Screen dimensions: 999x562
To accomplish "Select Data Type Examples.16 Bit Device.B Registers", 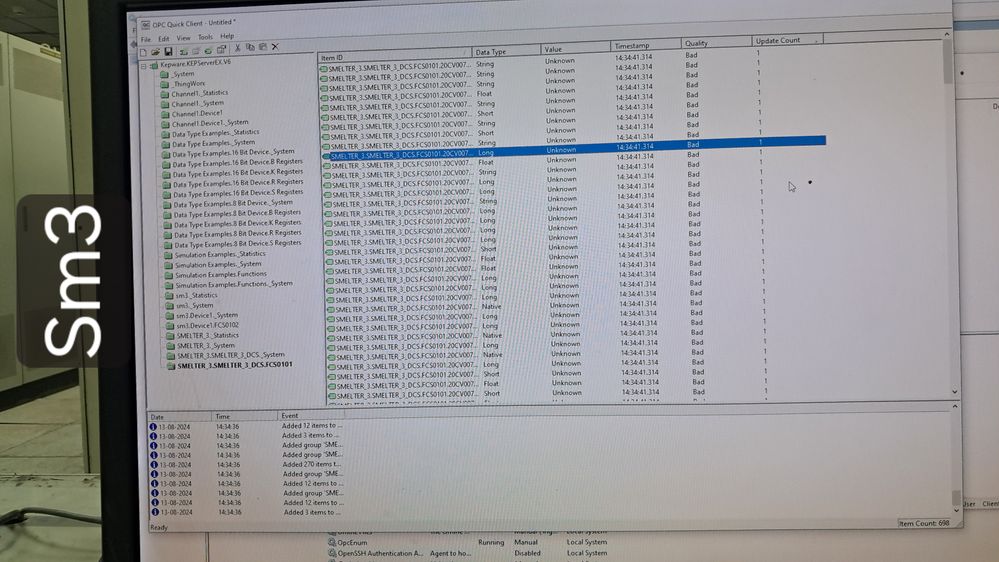I will 238,162.
